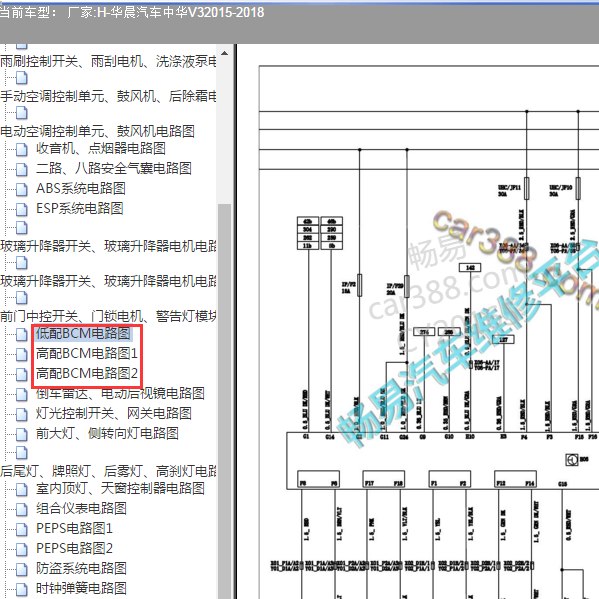This screenshot has height=599, width=599.
Task: Click document icon beside 室内顶灯 entry
Action: [22, 489]
